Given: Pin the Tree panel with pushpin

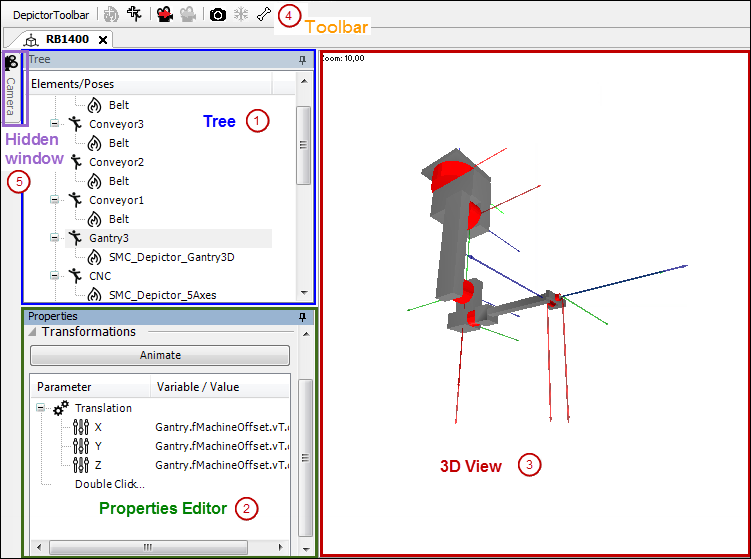Looking at the screenshot, I should click(x=302, y=61).
